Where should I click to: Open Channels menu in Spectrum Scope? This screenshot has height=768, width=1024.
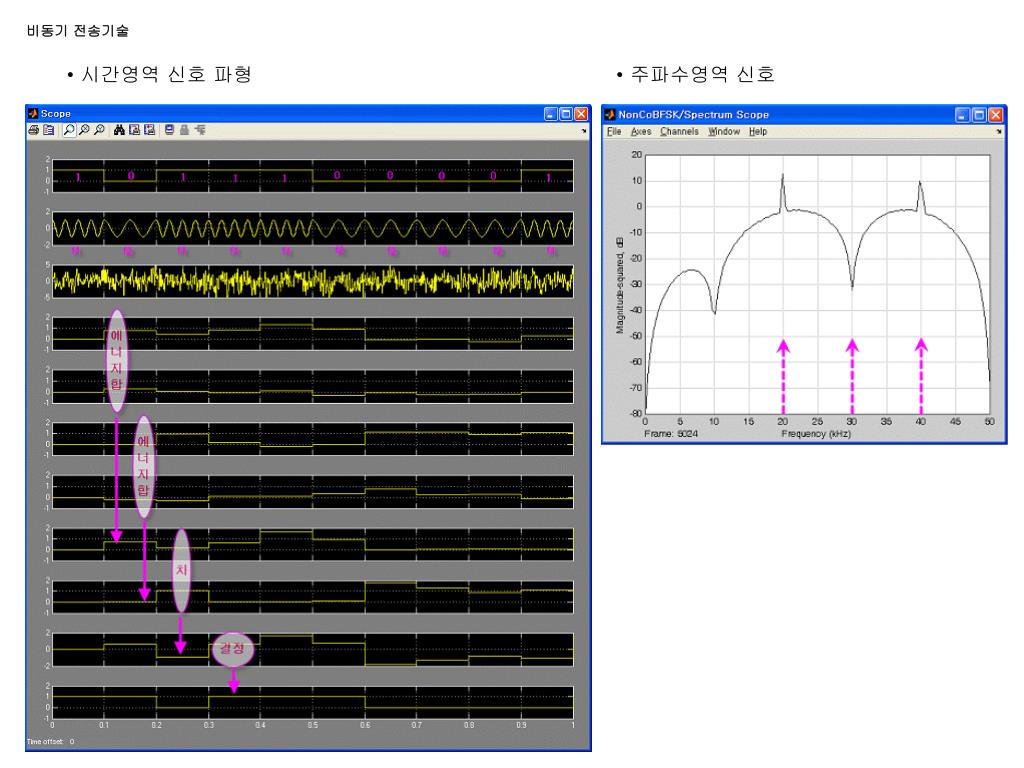point(679,131)
